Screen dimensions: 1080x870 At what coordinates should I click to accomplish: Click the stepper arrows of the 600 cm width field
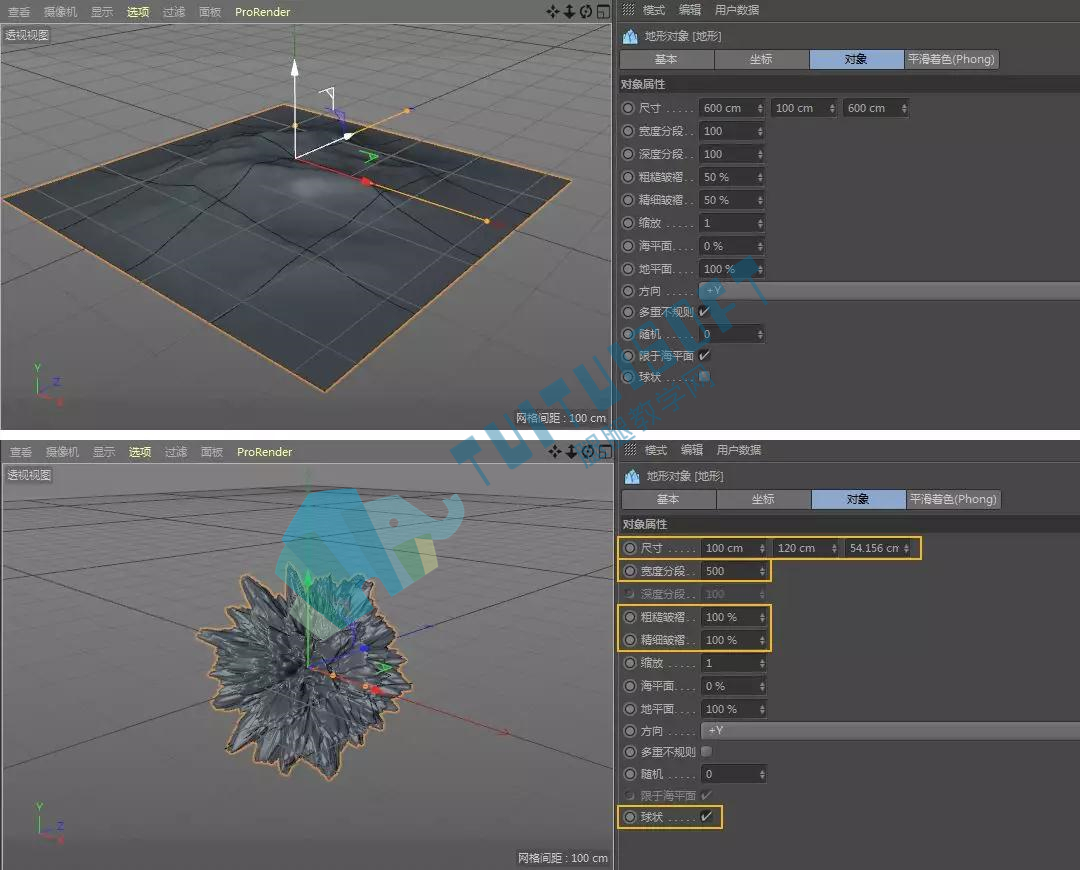tap(760, 108)
